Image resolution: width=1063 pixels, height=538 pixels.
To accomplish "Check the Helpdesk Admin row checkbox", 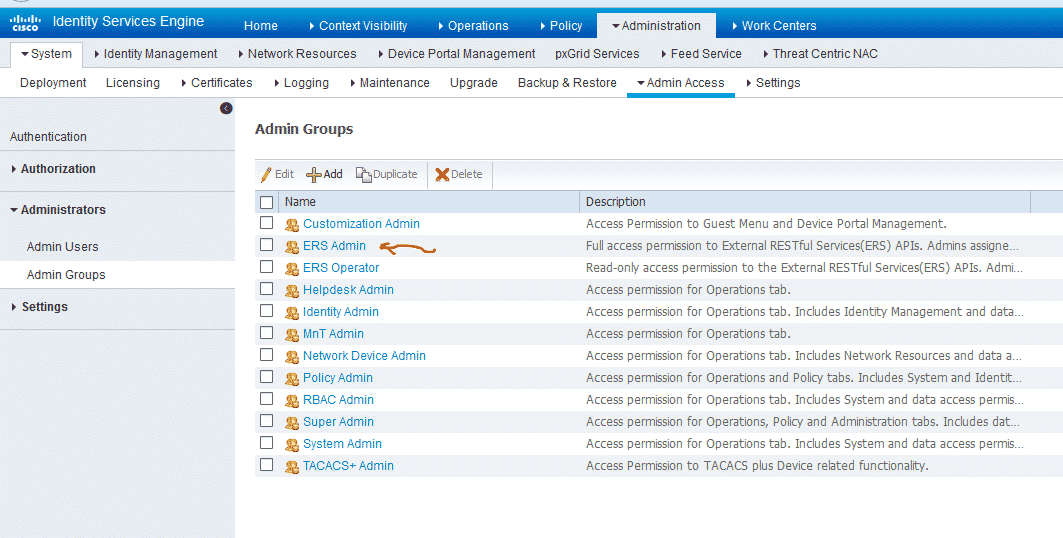I will pyautogui.click(x=266, y=289).
